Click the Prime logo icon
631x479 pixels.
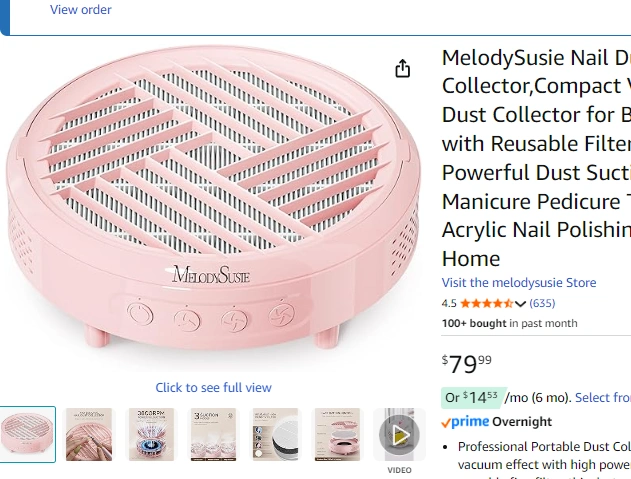click(465, 422)
